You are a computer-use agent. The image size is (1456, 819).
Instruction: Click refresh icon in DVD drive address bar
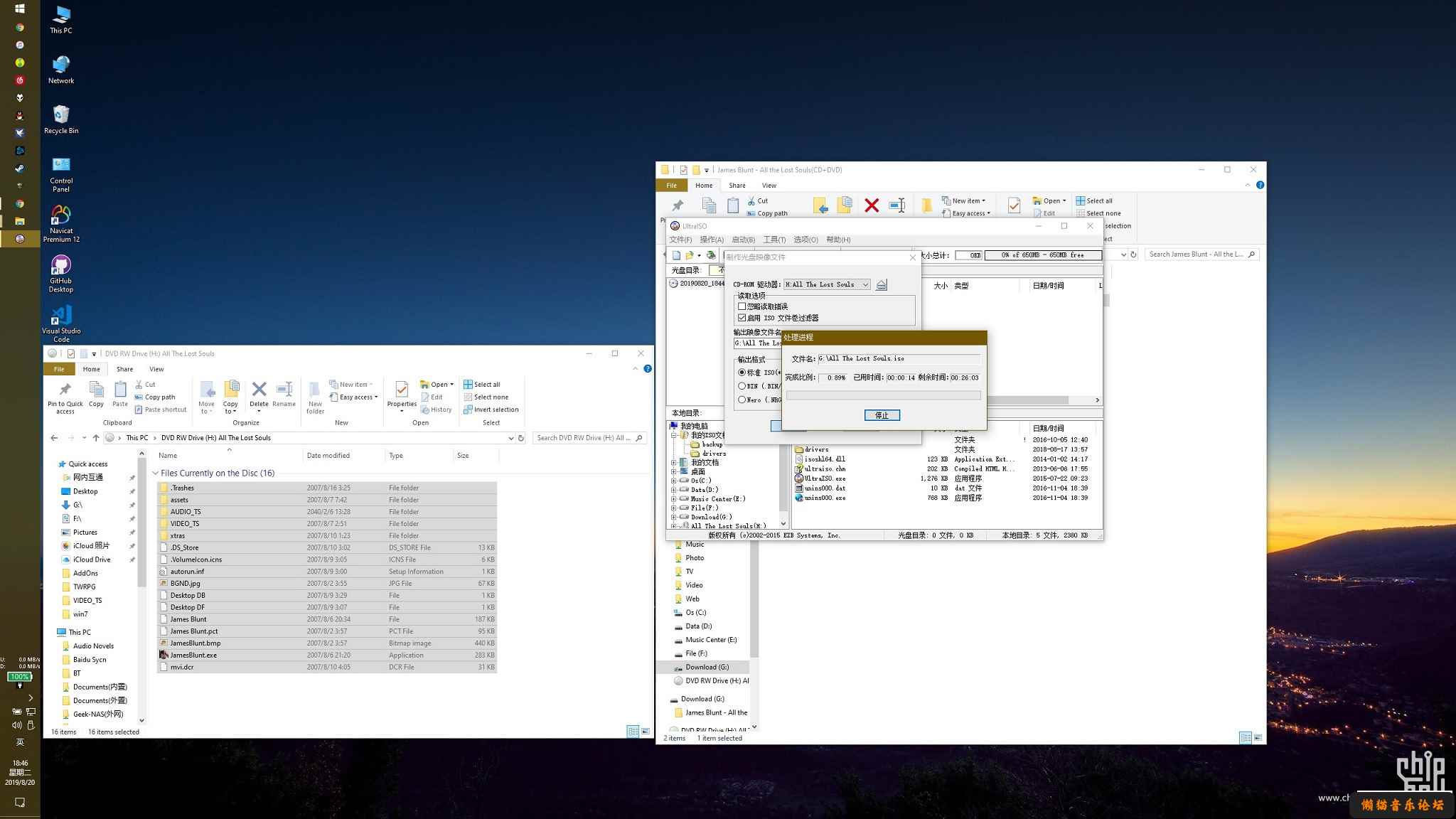pos(521,438)
